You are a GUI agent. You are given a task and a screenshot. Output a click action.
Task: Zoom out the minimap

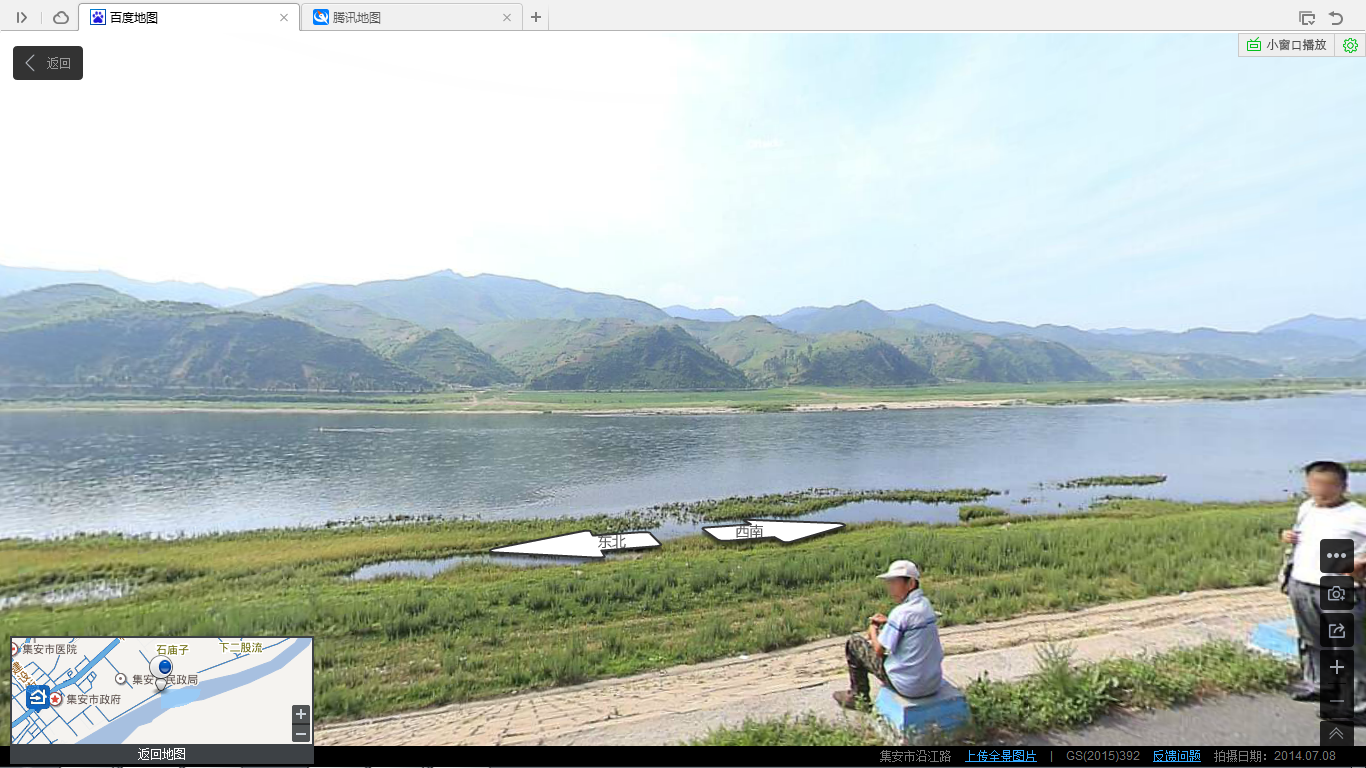(301, 734)
